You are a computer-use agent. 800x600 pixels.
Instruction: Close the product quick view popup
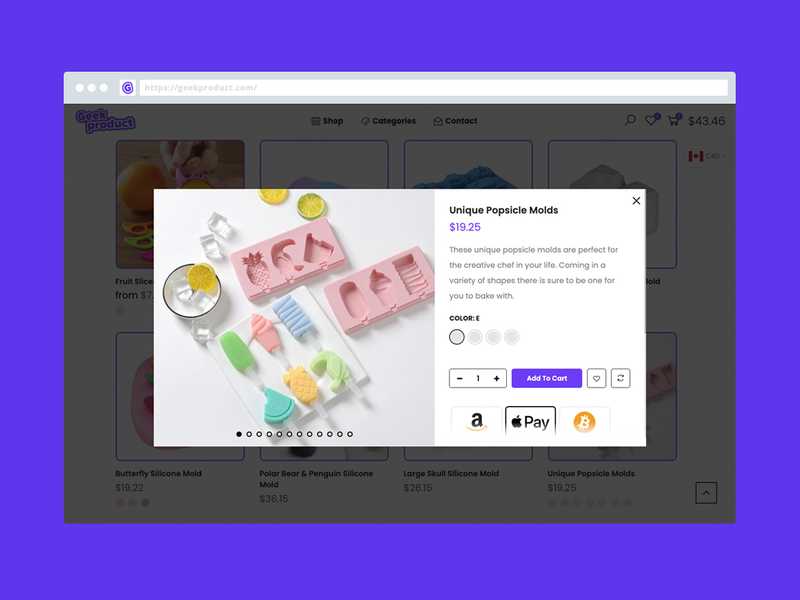click(x=636, y=201)
